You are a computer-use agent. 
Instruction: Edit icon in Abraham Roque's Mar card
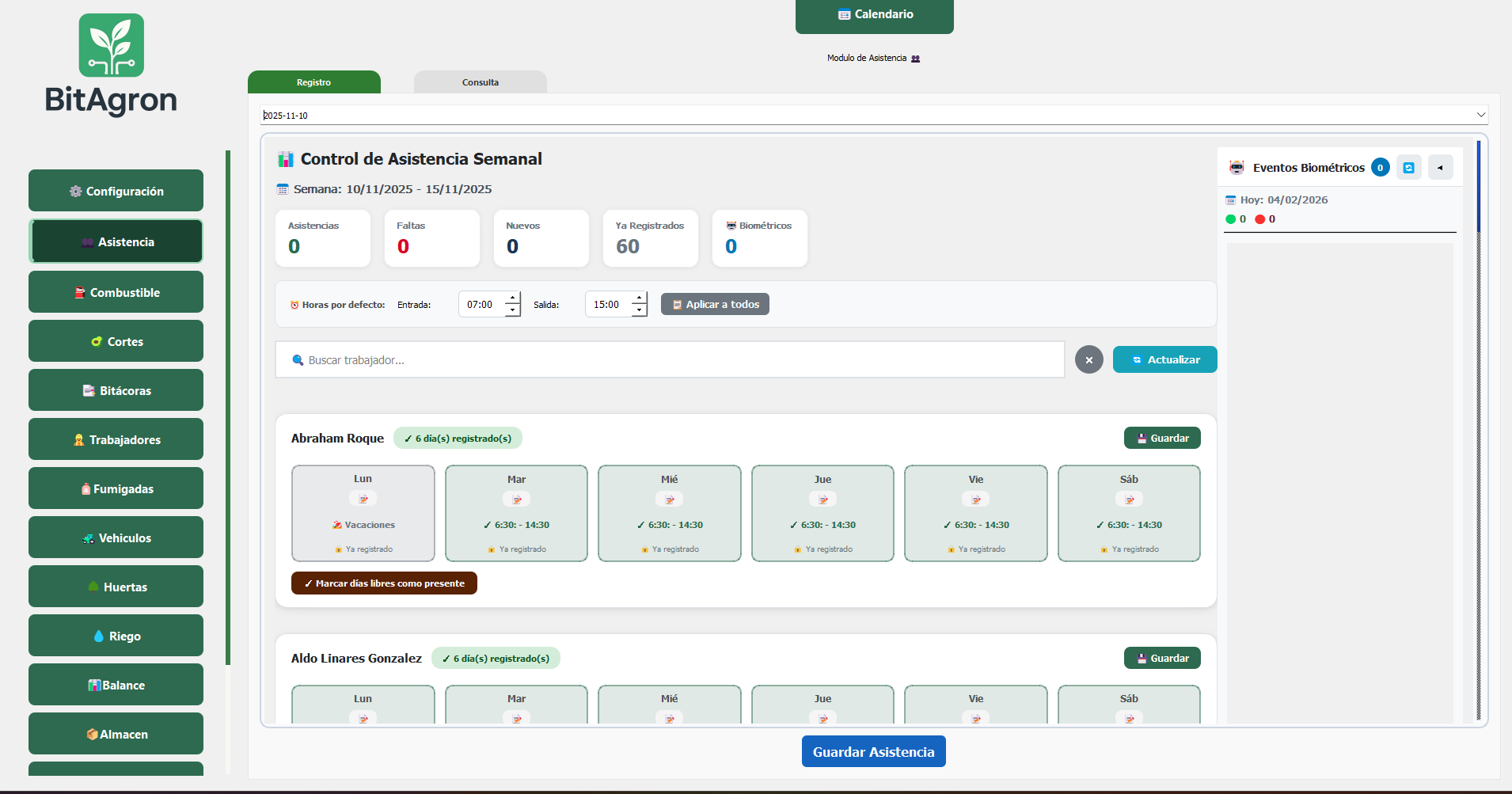coord(516,500)
